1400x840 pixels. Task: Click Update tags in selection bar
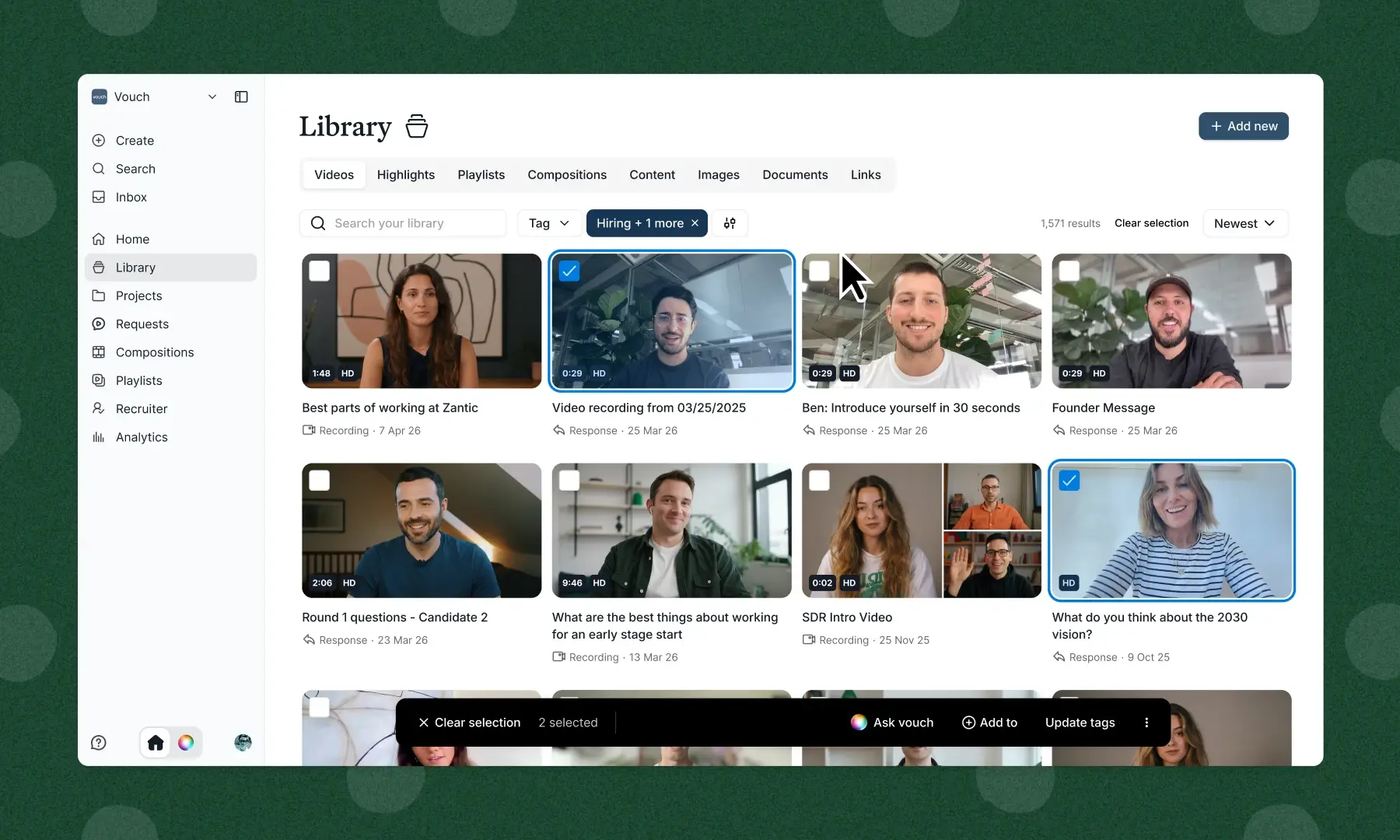[1080, 723]
